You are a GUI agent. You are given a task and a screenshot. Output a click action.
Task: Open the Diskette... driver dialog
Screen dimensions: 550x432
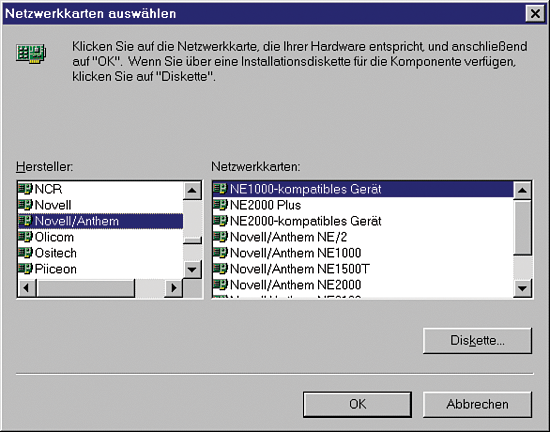pos(477,340)
